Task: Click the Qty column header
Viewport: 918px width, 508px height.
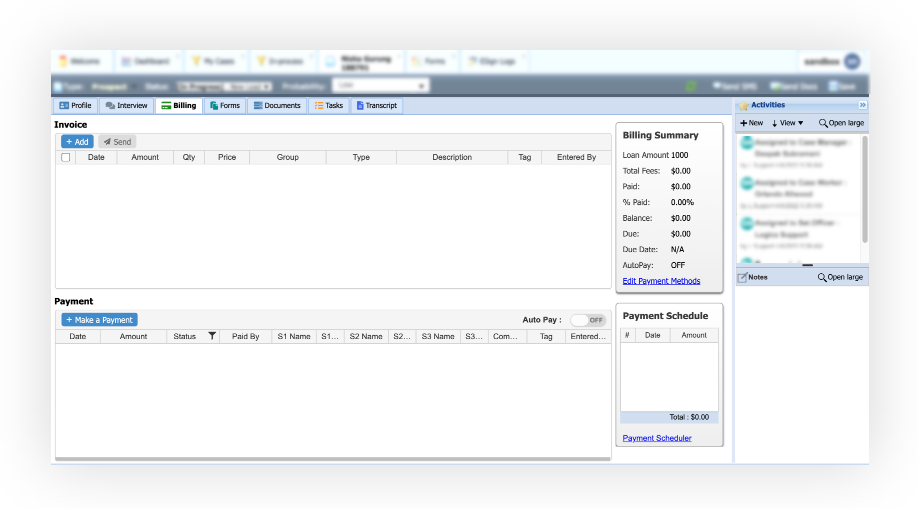Action: (189, 157)
